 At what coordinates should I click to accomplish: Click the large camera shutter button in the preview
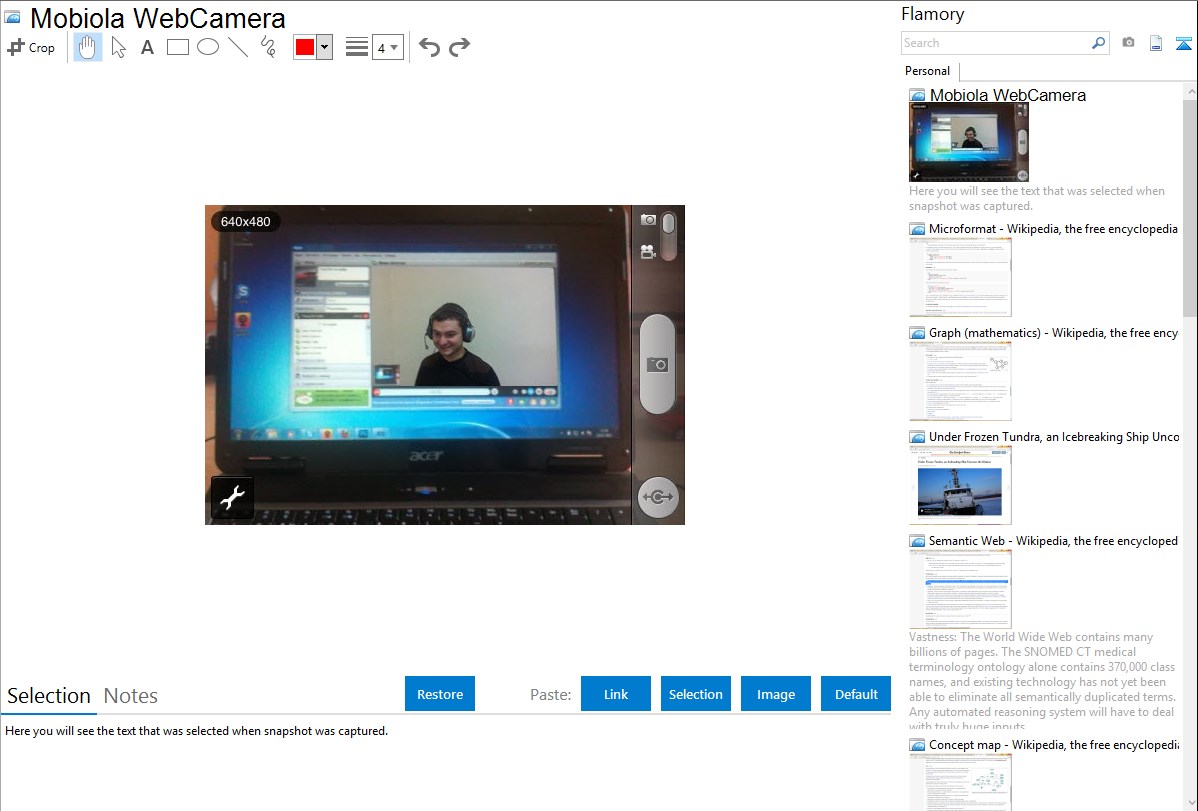[x=657, y=365]
